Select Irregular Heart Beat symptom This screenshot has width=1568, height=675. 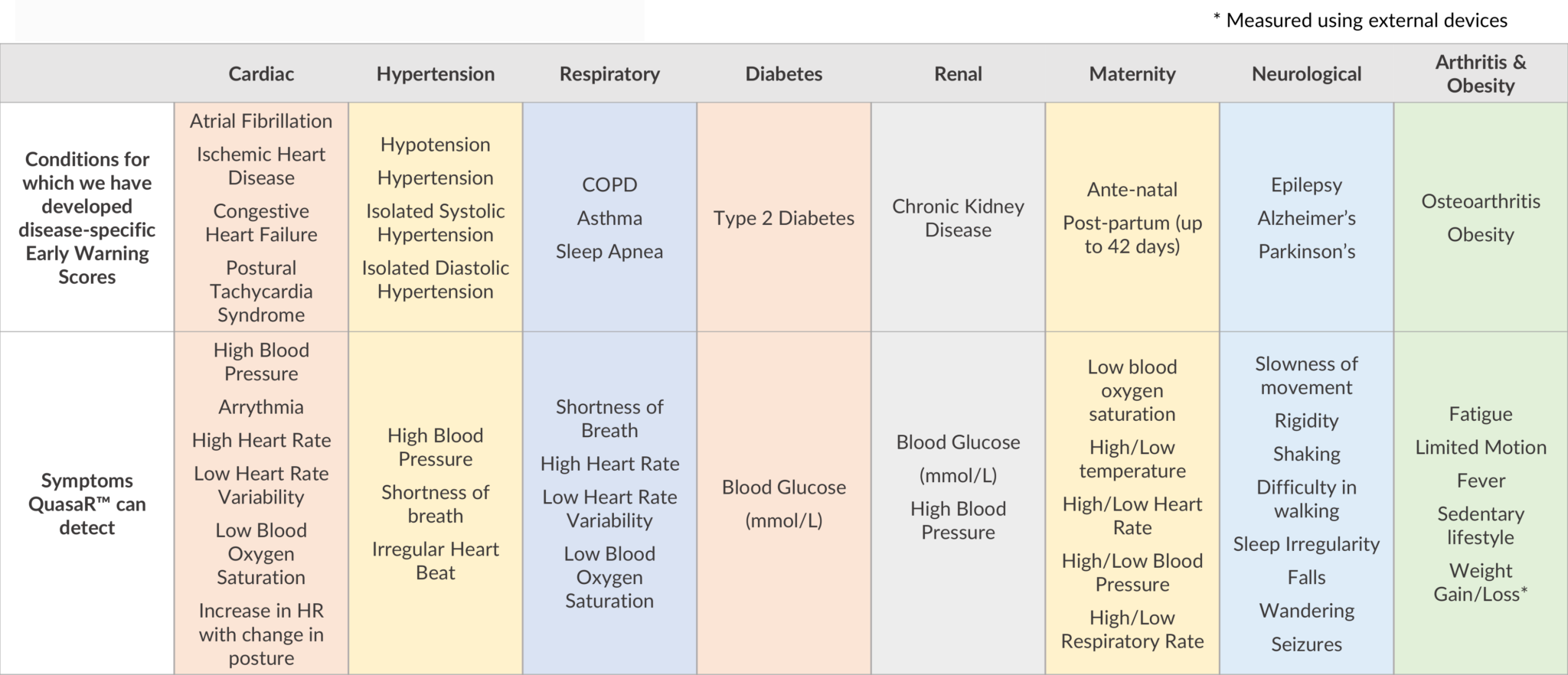pos(435,561)
